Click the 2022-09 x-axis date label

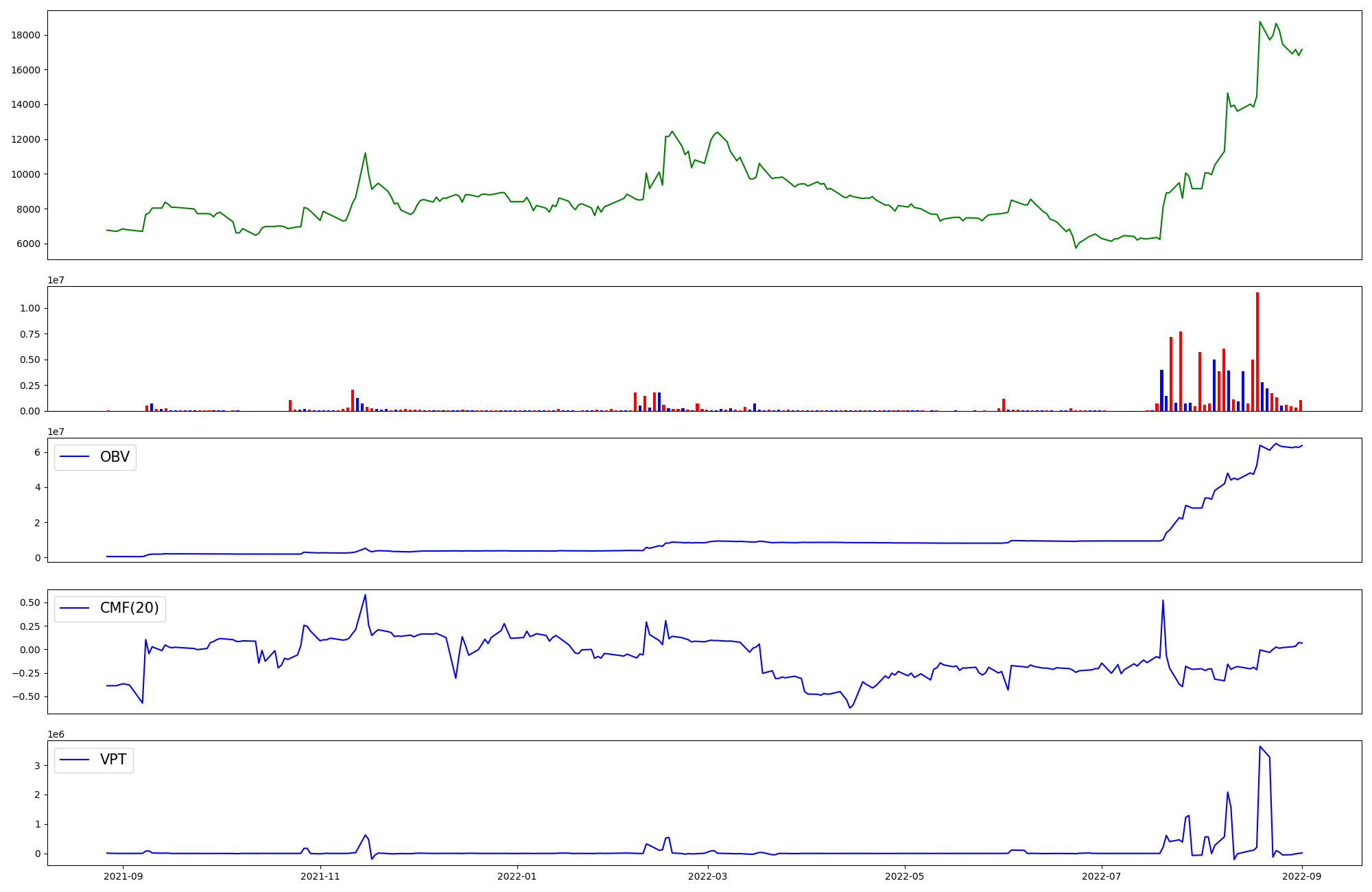click(1301, 876)
